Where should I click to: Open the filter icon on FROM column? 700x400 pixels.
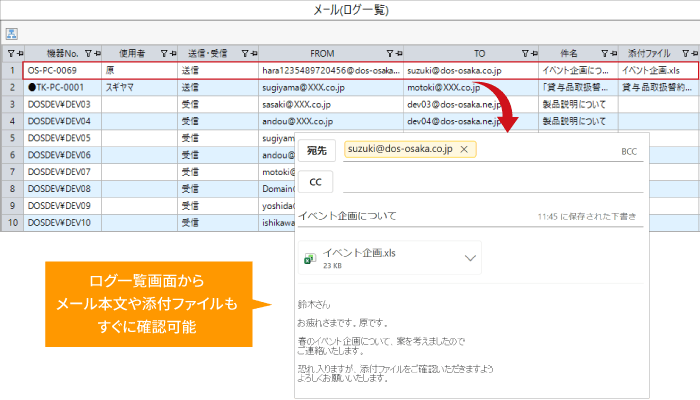390,54
